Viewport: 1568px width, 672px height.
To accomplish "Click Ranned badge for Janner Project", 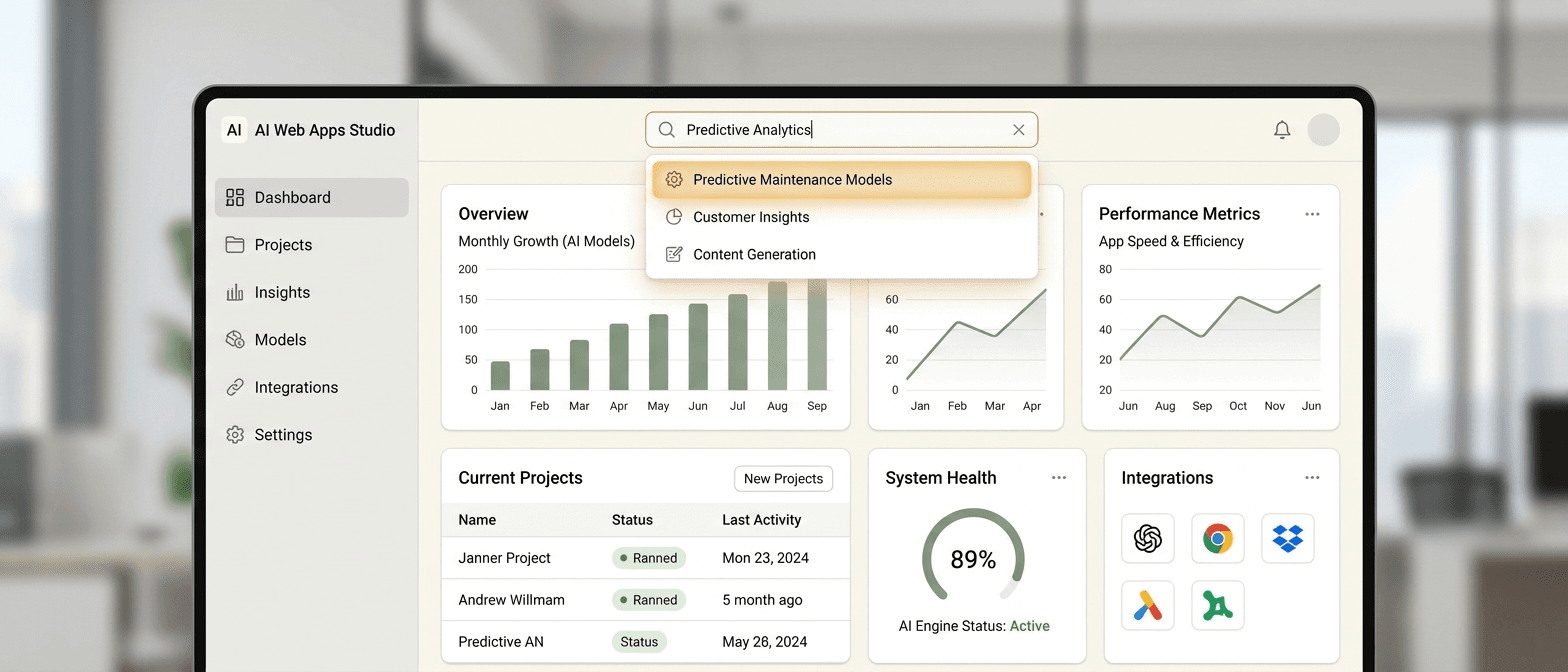I will [x=649, y=558].
